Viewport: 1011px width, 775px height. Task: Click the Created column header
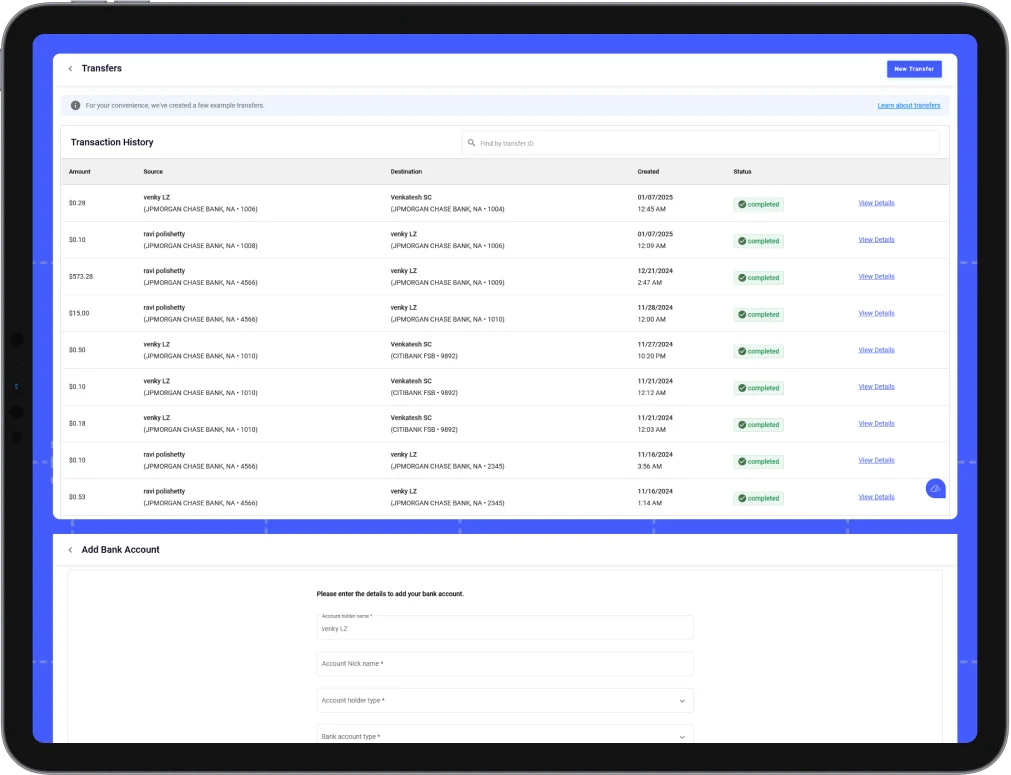click(648, 172)
